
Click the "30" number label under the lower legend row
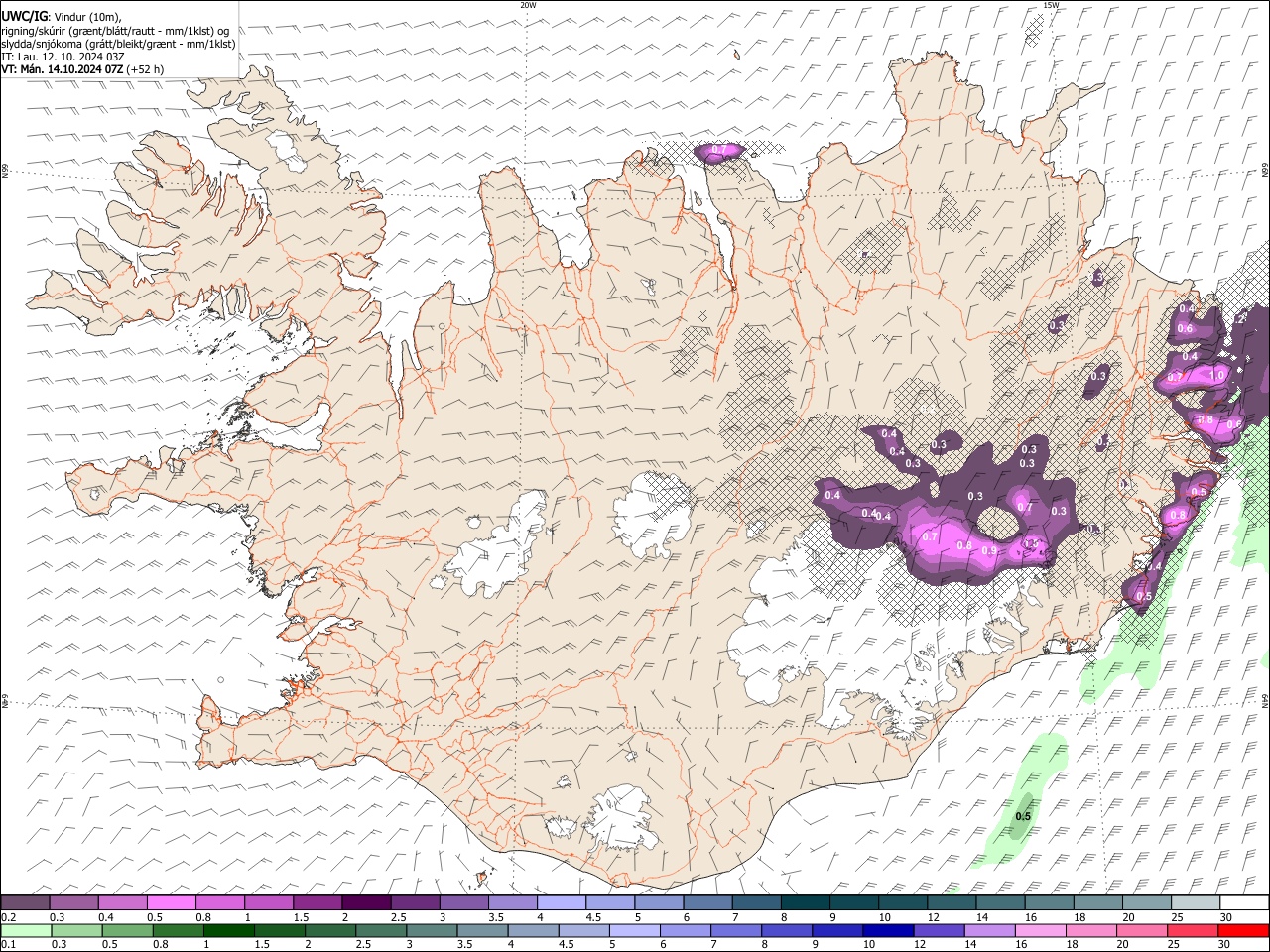click(x=1223, y=945)
